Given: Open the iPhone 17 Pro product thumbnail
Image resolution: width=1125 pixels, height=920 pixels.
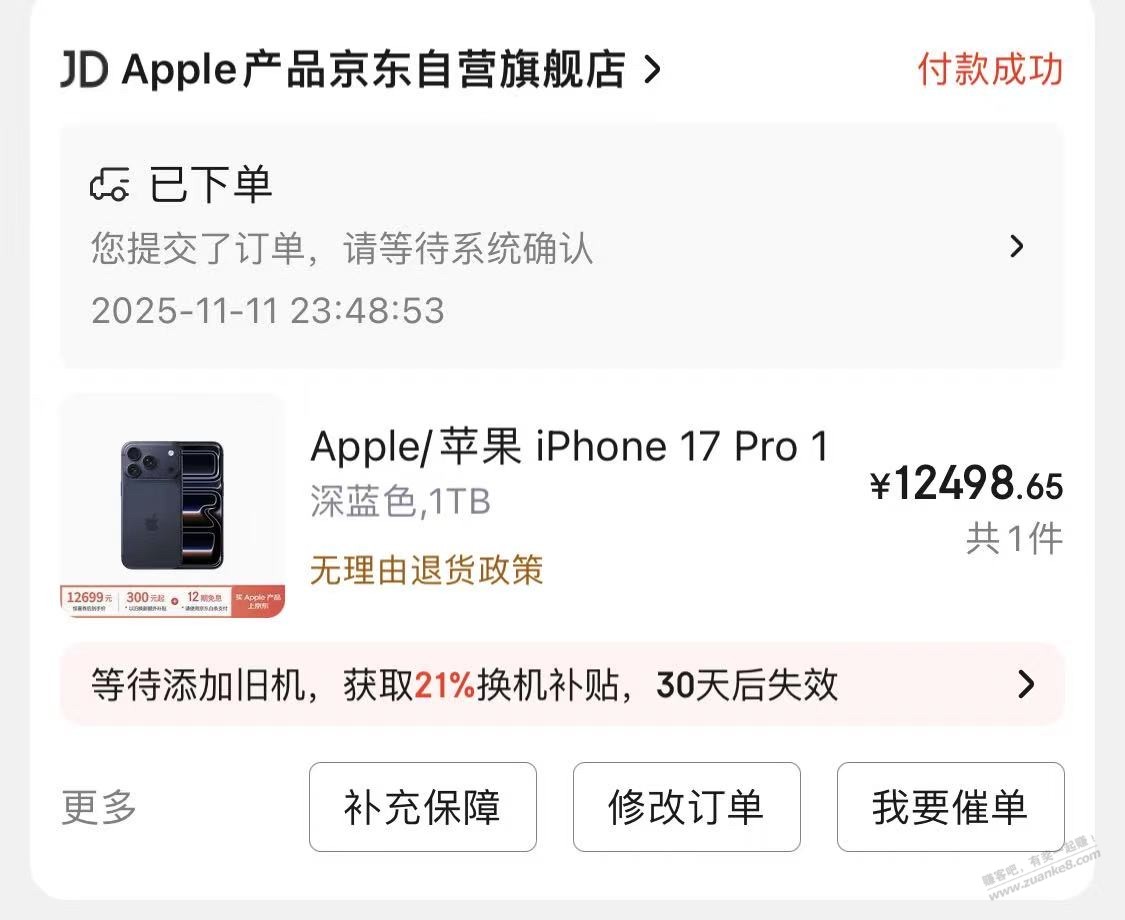Looking at the screenshot, I should (x=173, y=505).
